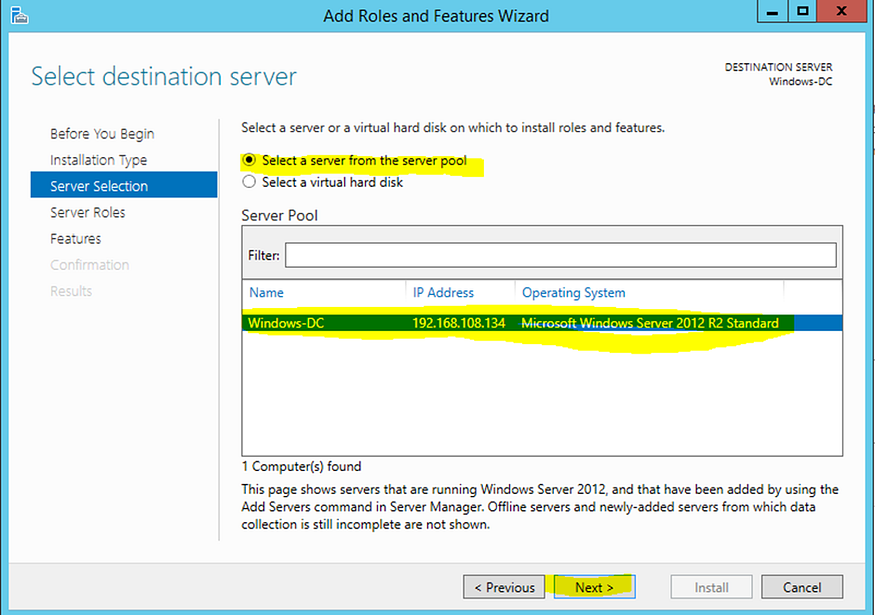Click the Previous button
875x615 pixels.
pyautogui.click(x=504, y=587)
